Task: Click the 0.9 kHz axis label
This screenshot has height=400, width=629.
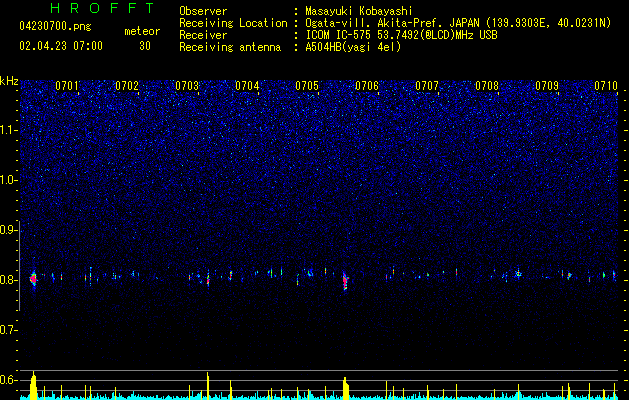Action: (8, 230)
